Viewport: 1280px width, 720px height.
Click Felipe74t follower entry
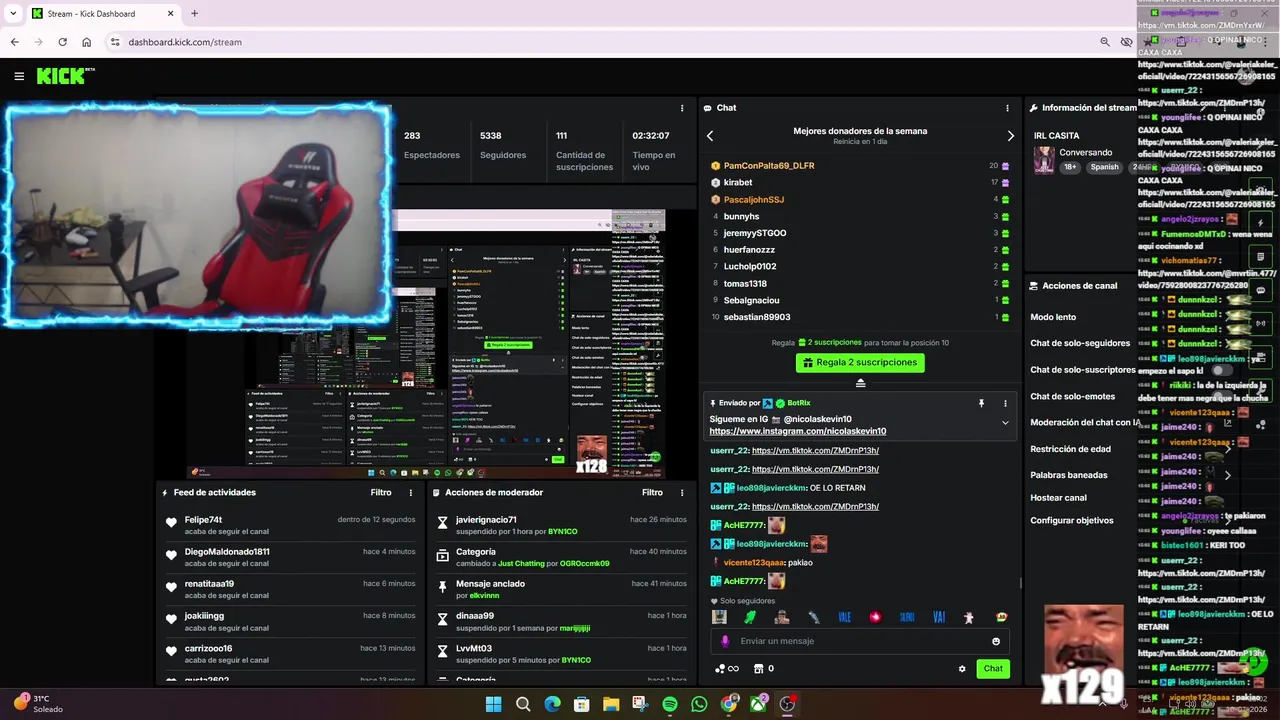[x=290, y=525]
